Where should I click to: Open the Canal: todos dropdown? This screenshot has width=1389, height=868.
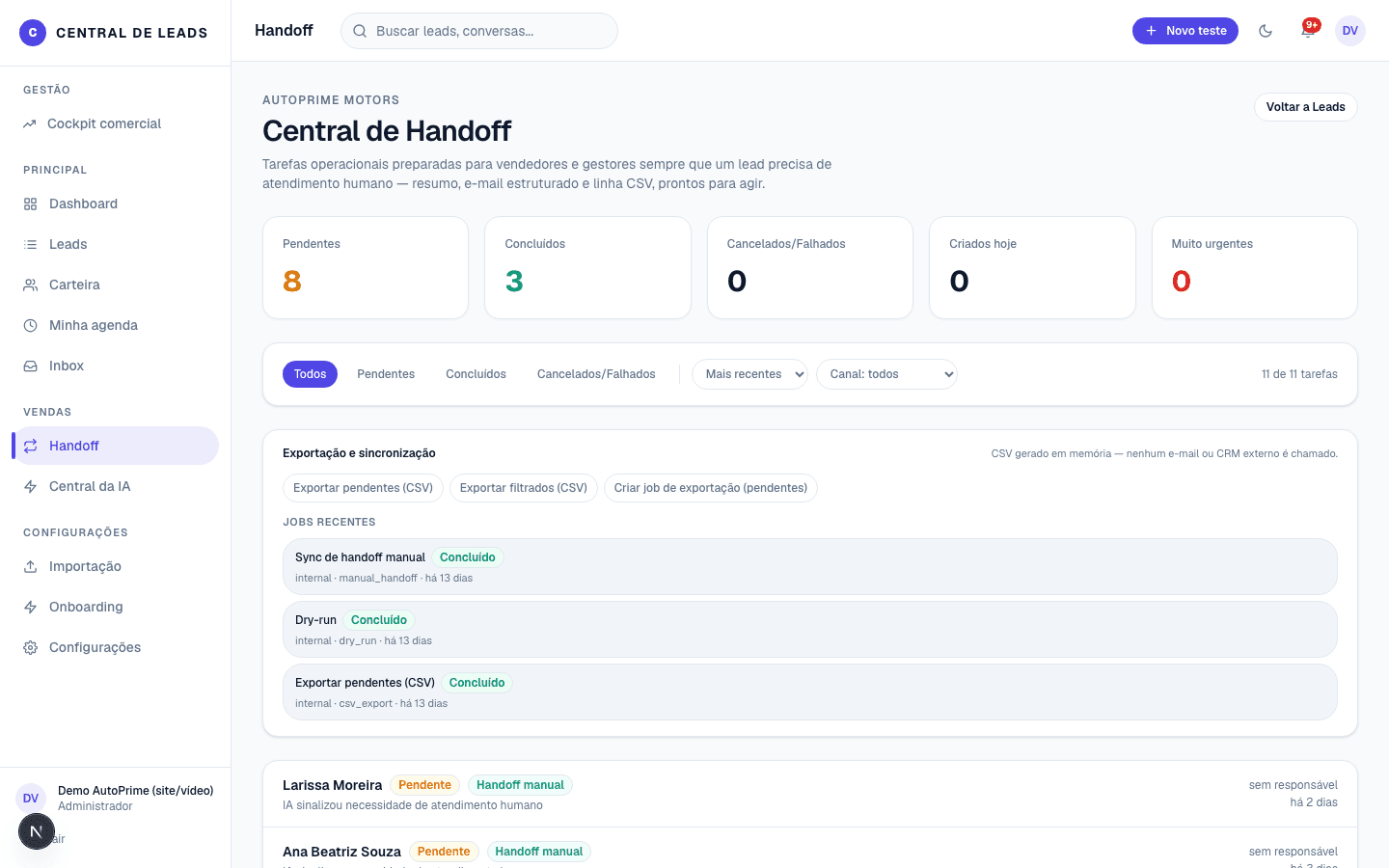pos(886,374)
